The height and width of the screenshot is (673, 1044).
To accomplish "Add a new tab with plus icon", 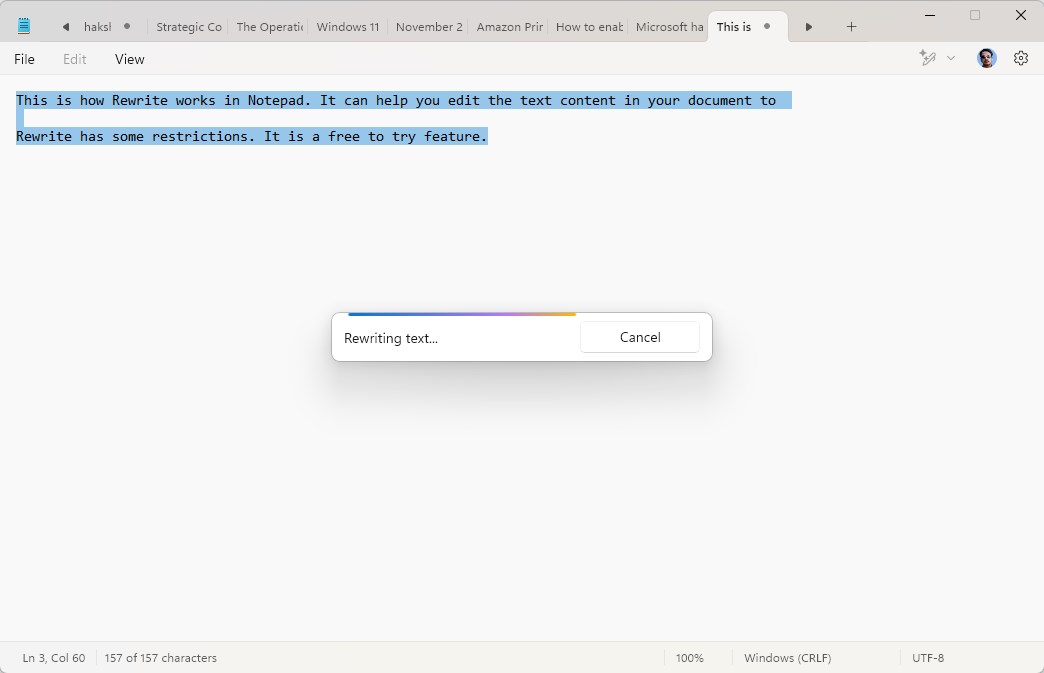I will pos(851,27).
